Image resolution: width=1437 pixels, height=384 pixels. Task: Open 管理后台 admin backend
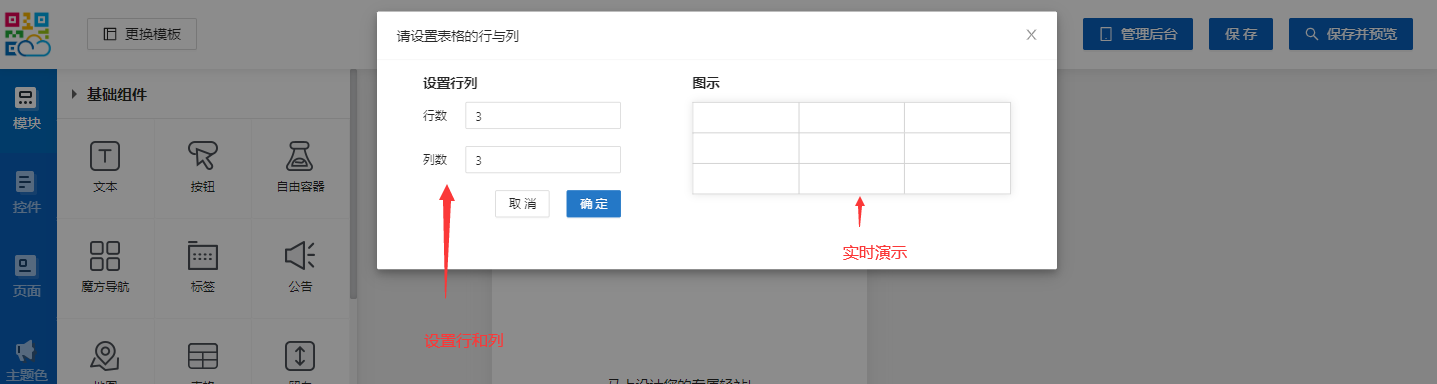1138,34
